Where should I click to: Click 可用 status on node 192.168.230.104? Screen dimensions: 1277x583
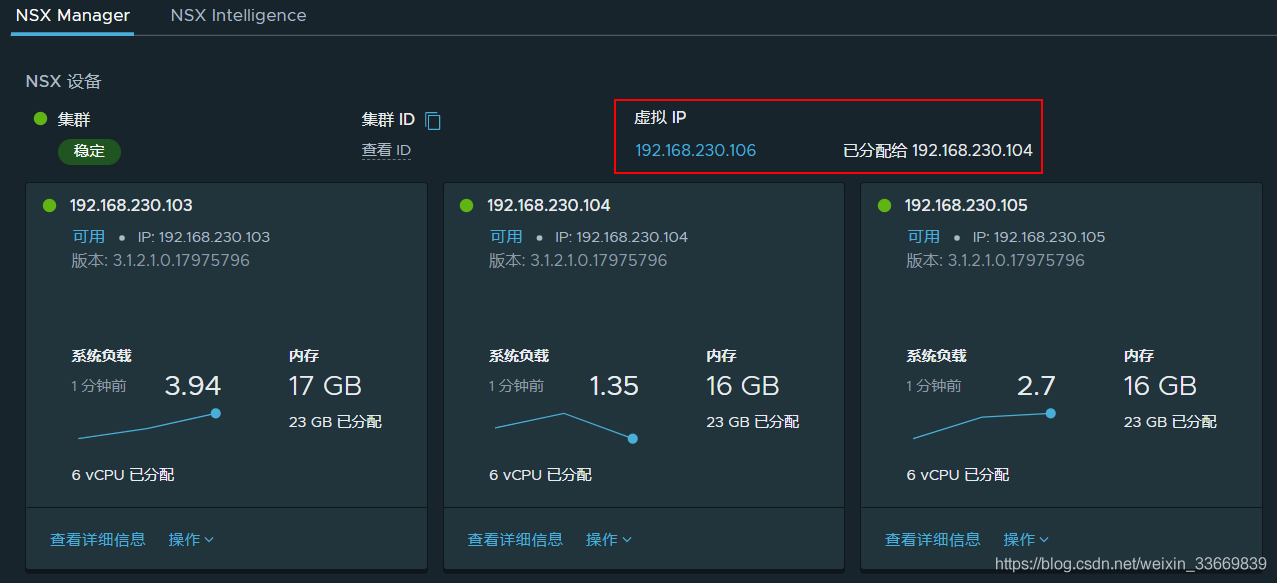coord(506,237)
